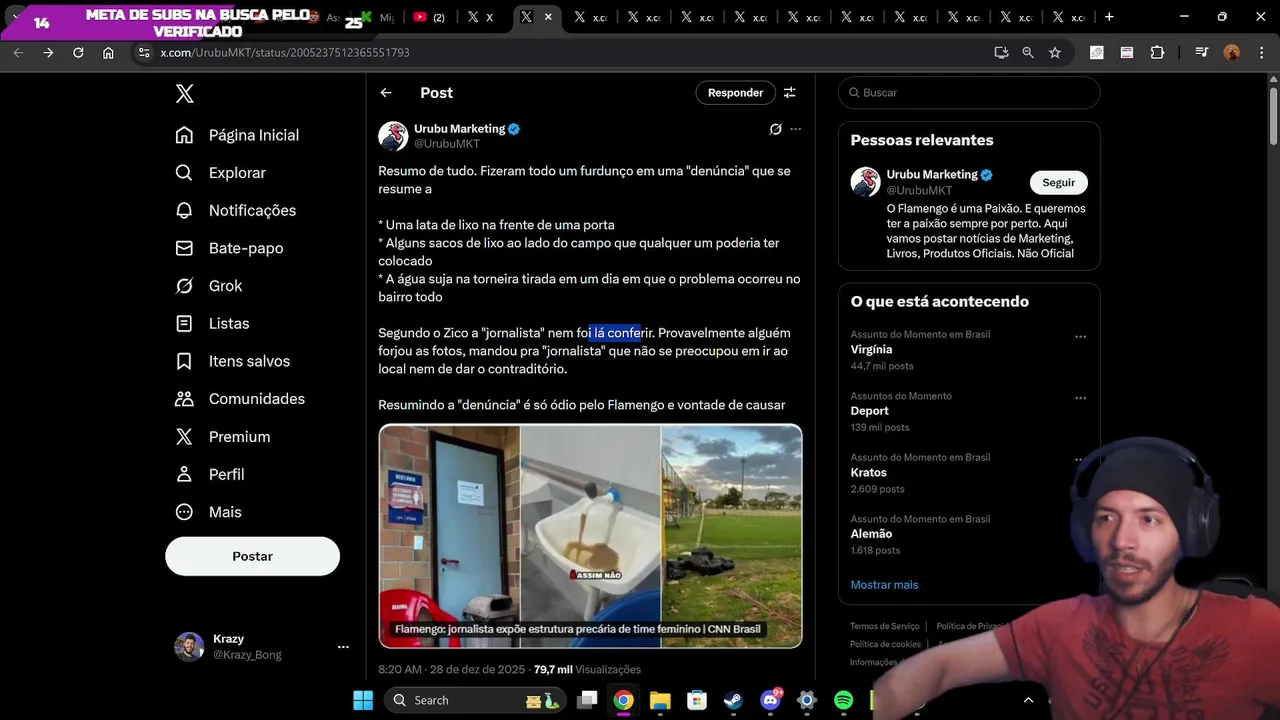Switch to the YouTube (2) tab
The image size is (1280, 720).
tap(429, 17)
